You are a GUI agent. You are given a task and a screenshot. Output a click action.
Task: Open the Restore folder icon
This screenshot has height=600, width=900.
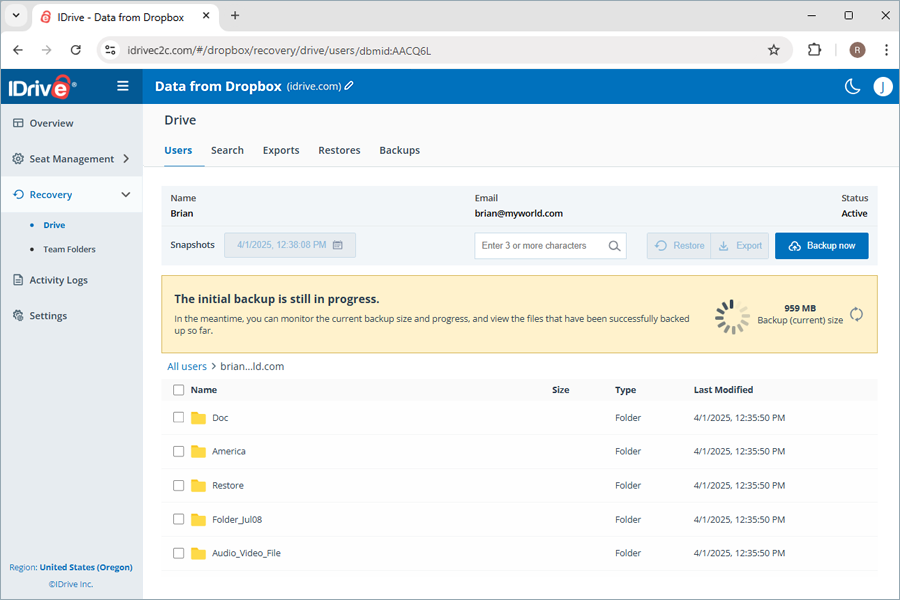(x=198, y=486)
